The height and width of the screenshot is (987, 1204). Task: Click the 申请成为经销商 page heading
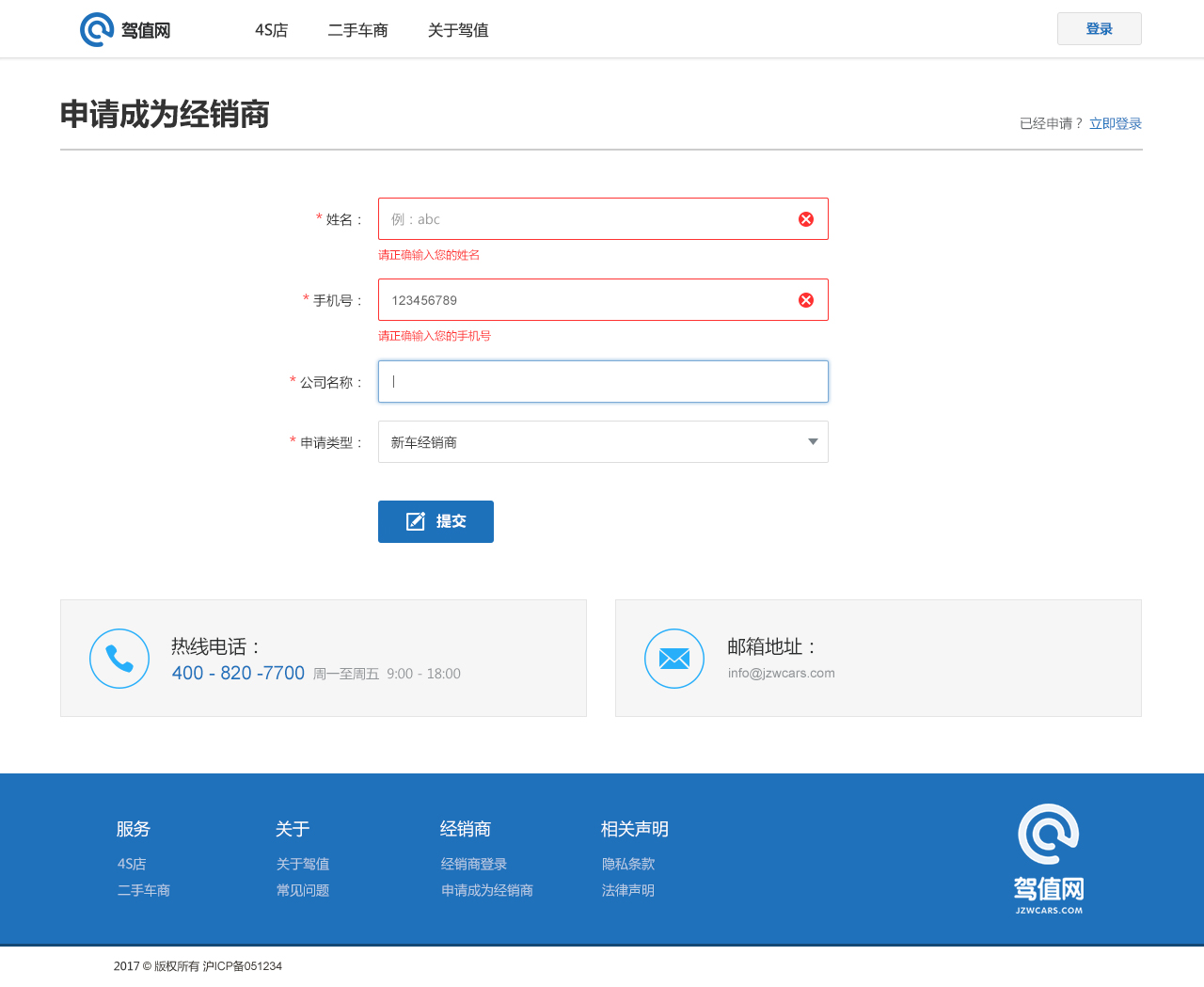point(165,114)
